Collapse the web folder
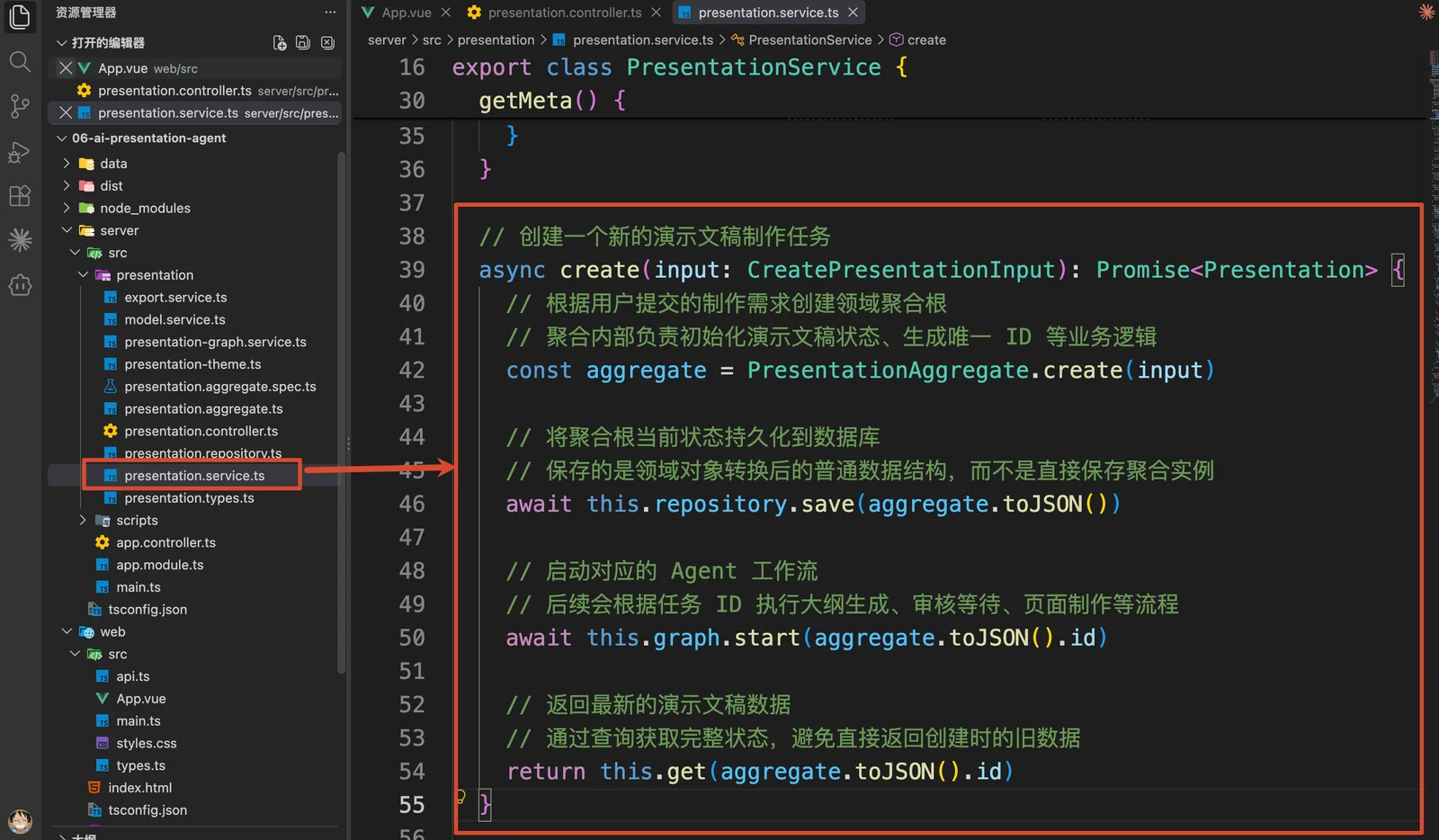This screenshot has height=840, width=1439. coord(66,632)
